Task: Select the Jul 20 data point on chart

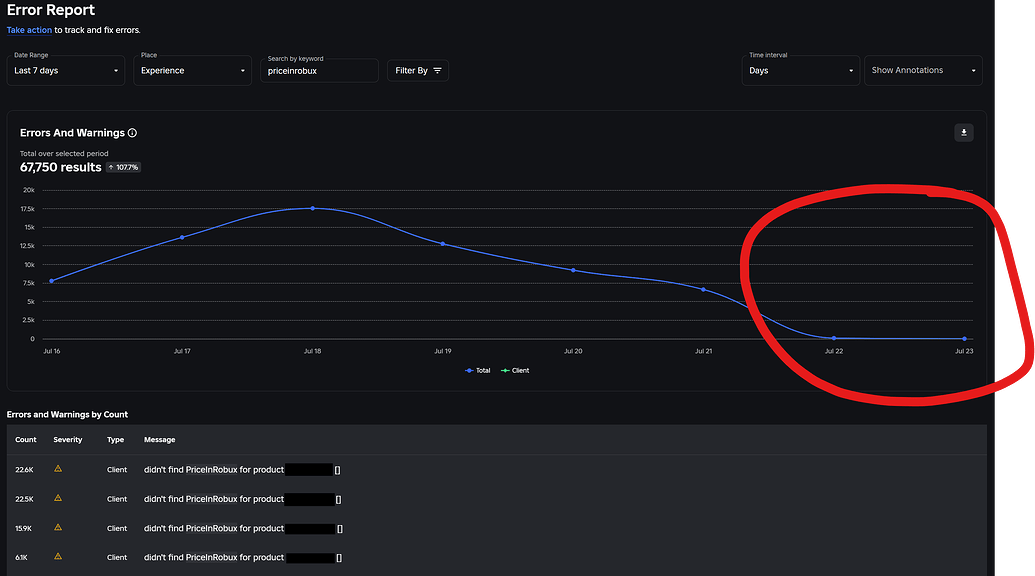Action: point(573,271)
